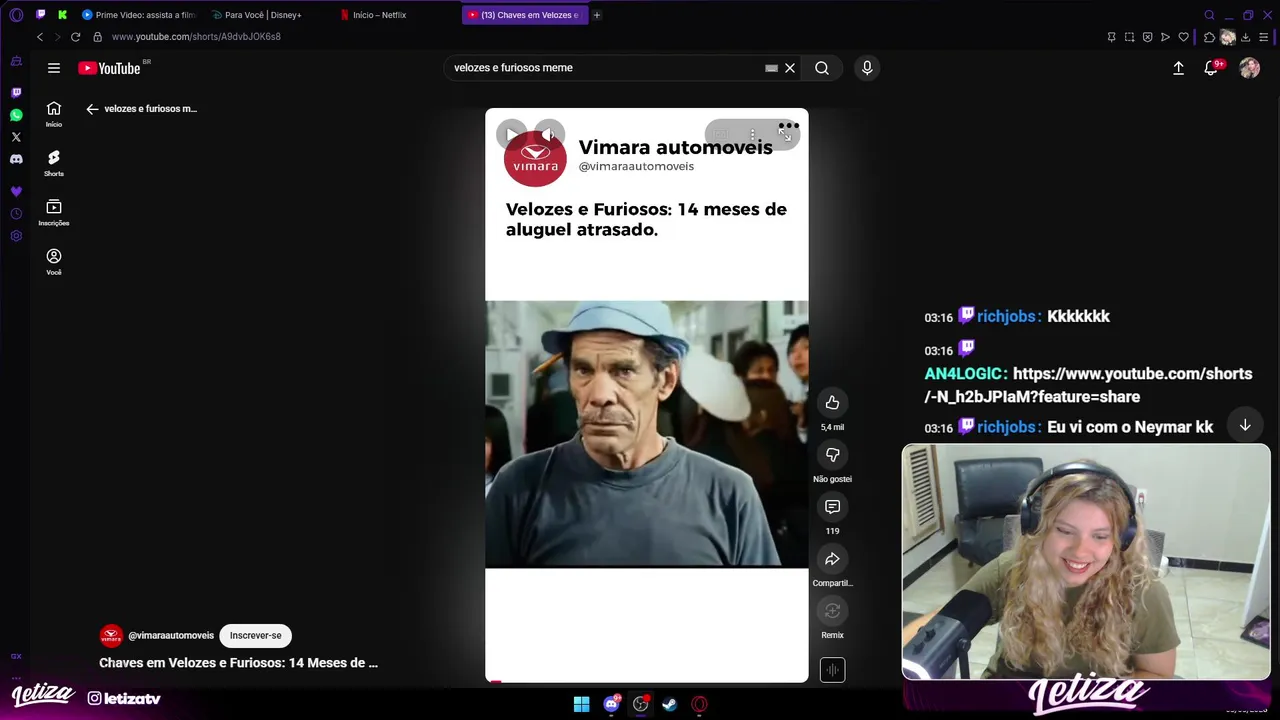Add page to bookmarks heart

click(x=1183, y=37)
